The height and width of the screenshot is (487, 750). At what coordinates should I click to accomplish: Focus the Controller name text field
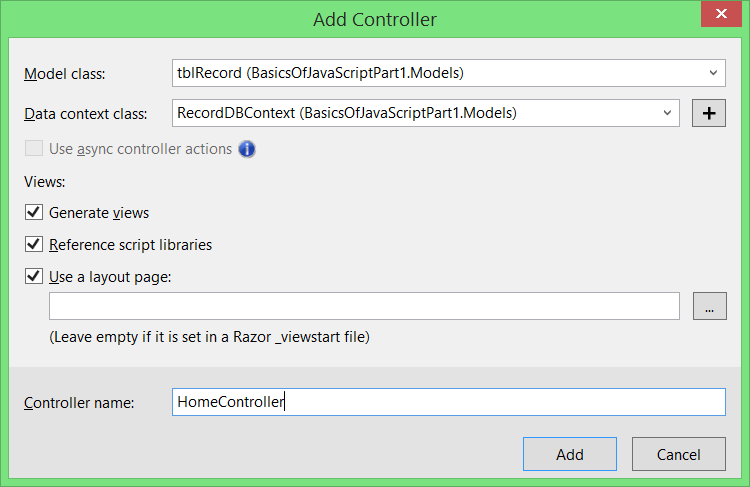[x=448, y=402]
